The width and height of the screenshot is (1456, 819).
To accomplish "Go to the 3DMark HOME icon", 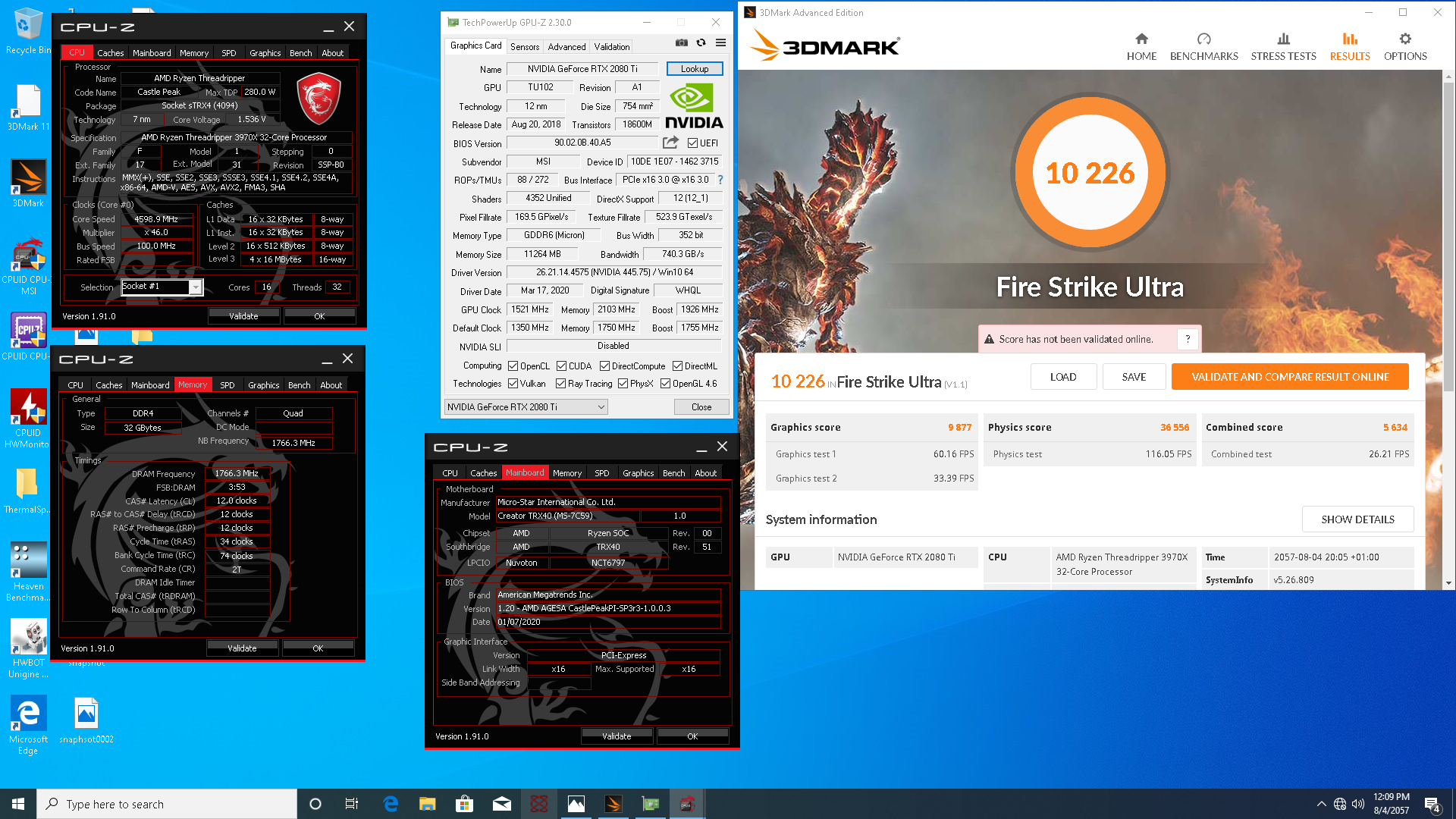I will (1141, 47).
